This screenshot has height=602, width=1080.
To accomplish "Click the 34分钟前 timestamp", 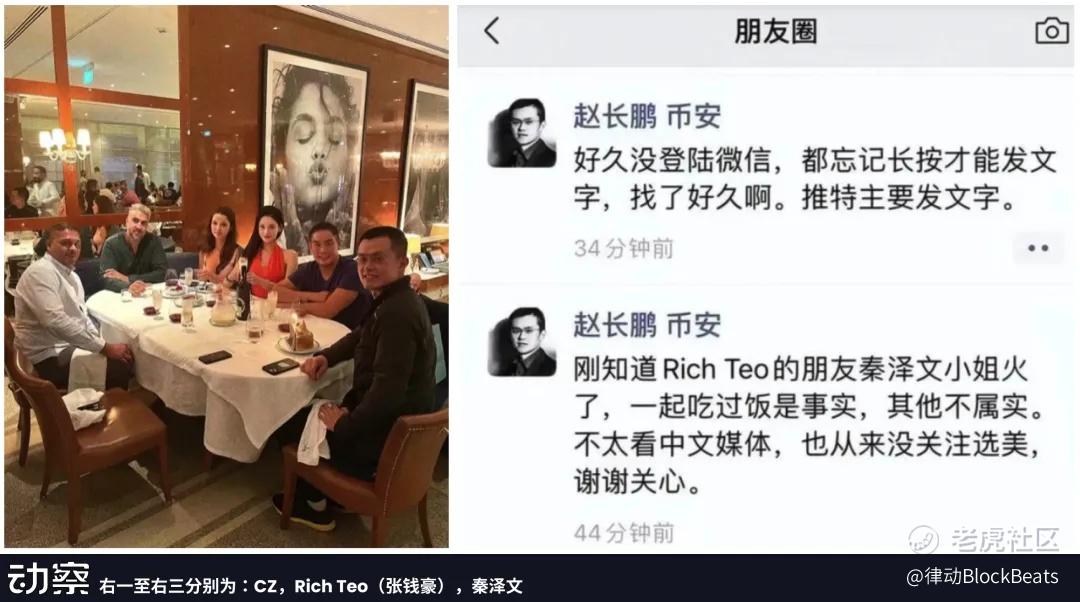I will pyautogui.click(x=623, y=249).
